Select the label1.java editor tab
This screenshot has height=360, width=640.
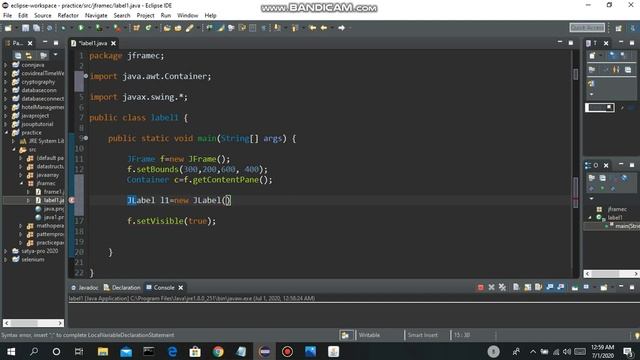pyautogui.click(x=93, y=43)
